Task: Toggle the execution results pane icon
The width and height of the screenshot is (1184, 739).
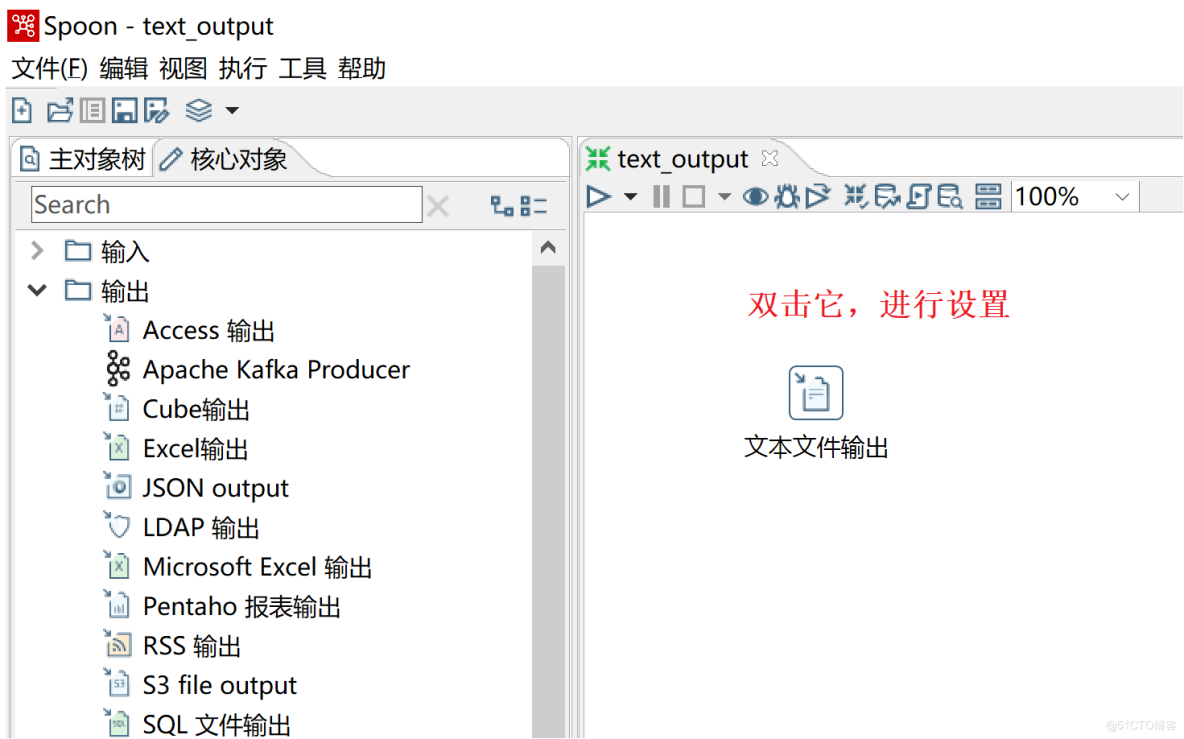Action: click(988, 197)
